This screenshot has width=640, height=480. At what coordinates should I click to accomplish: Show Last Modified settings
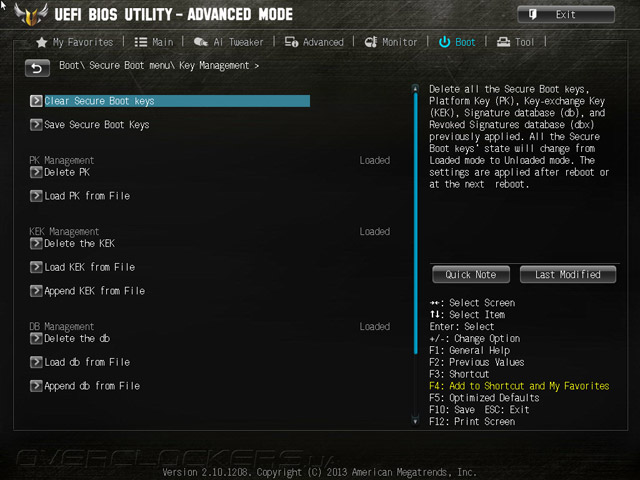pos(568,274)
